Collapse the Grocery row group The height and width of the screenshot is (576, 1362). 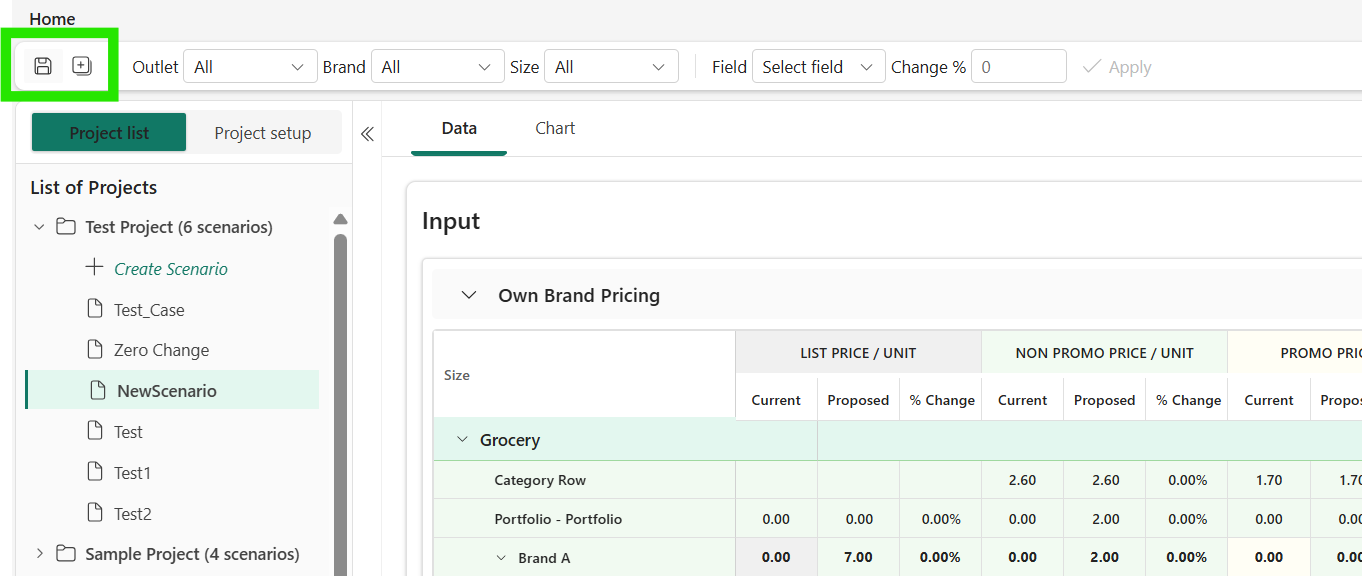pos(462,440)
